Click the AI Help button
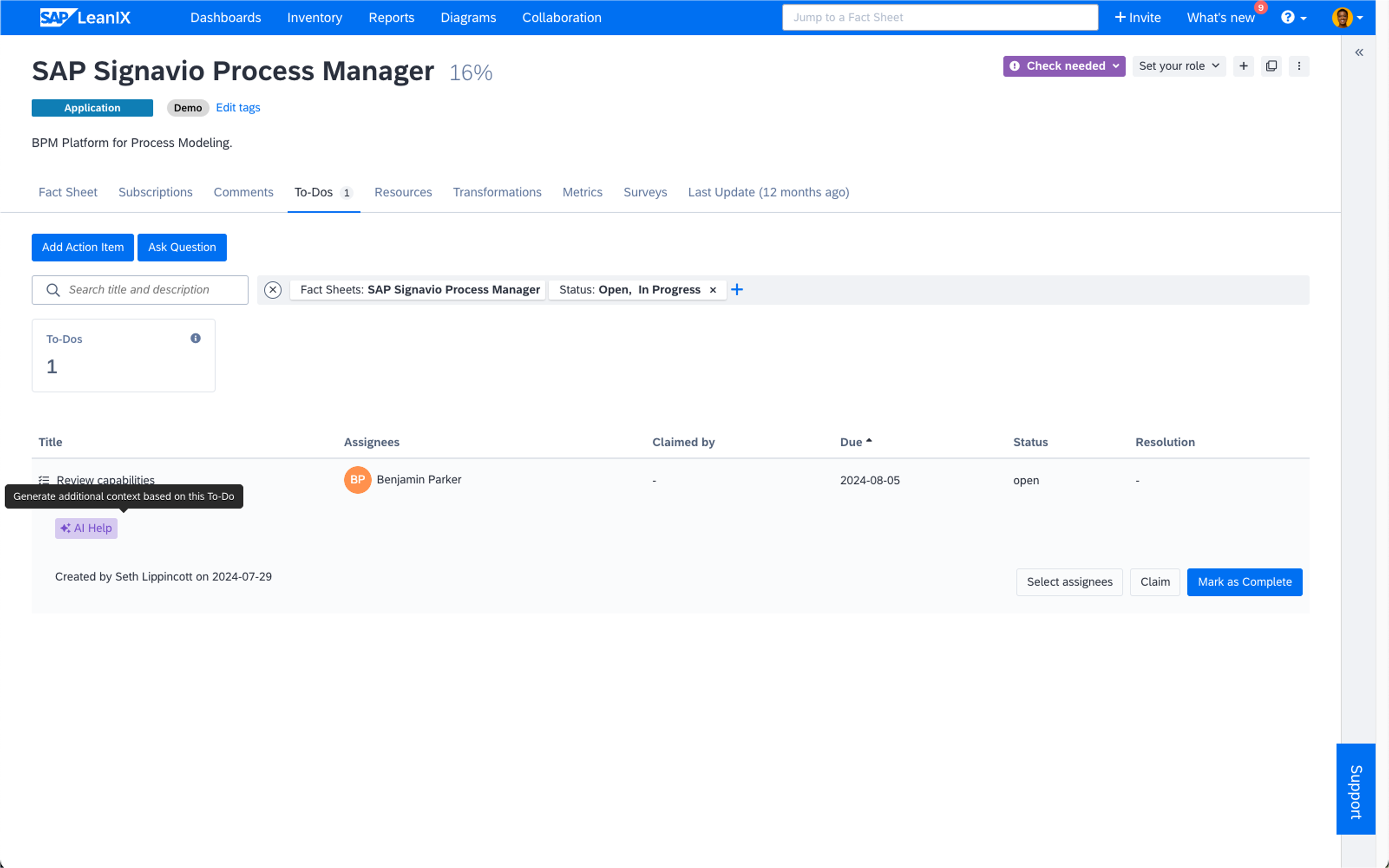1389x868 pixels. tap(86, 528)
